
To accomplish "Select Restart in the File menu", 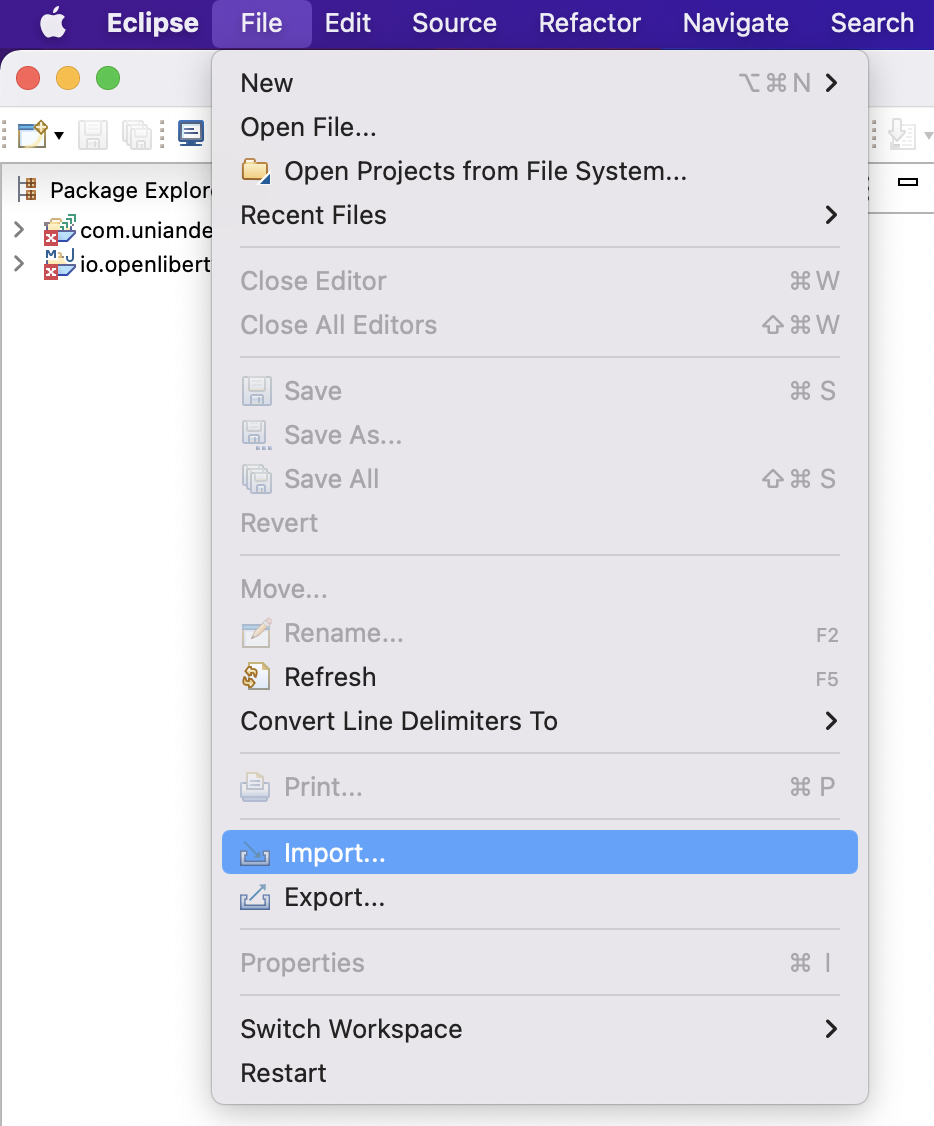I will 283,1073.
